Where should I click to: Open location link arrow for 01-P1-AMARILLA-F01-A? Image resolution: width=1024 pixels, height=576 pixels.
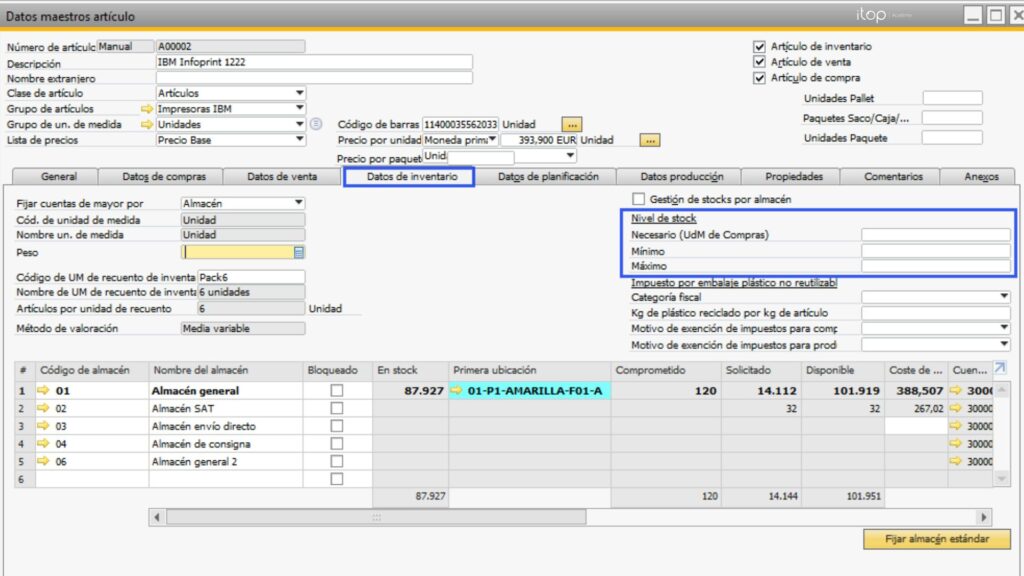tap(457, 391)
